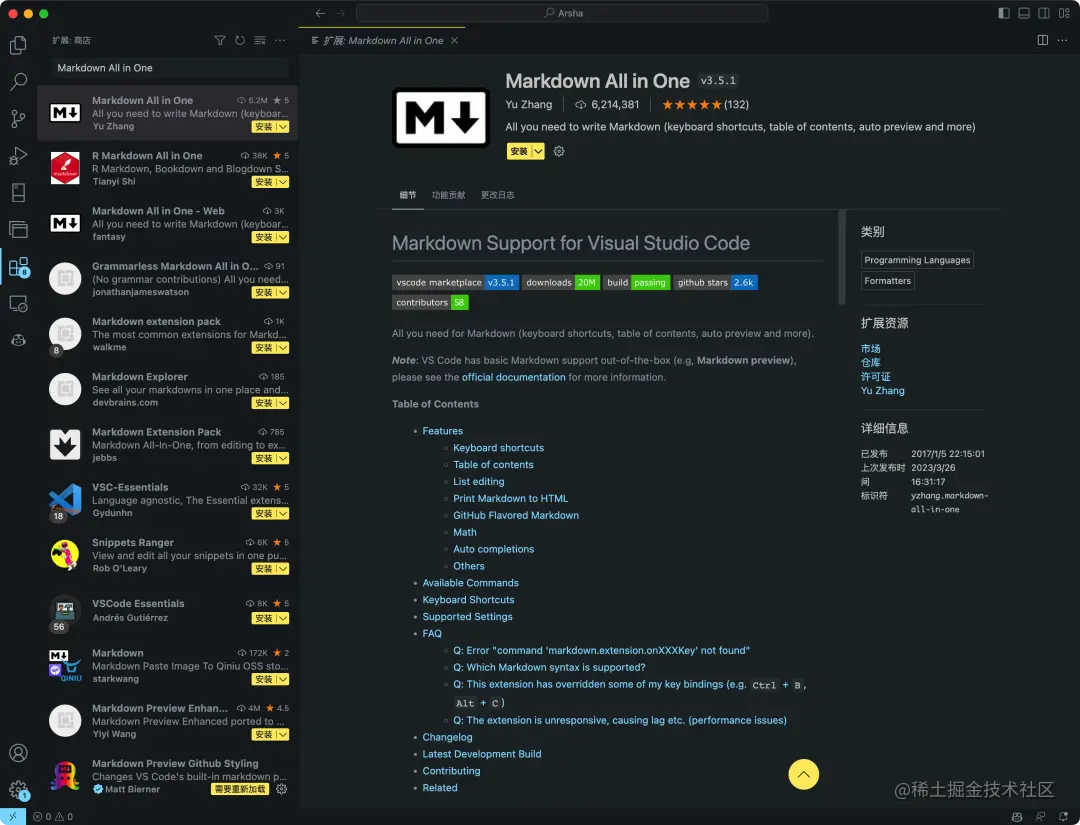Select Grammarless Markdown All in One extension

(x=167, y=279)
